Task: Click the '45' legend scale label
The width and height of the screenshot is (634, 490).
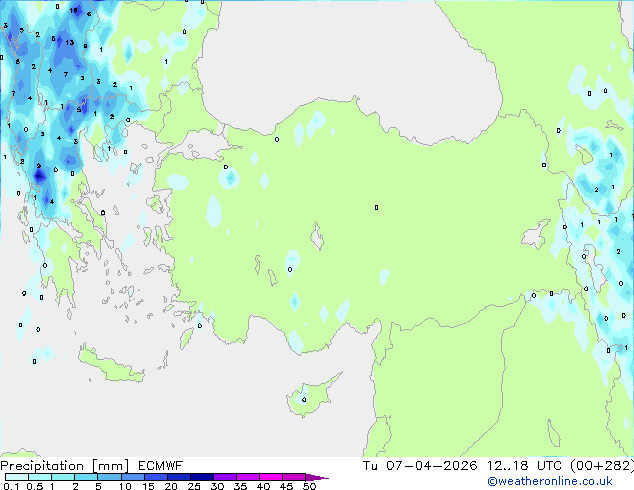Action: coord(286,486)
